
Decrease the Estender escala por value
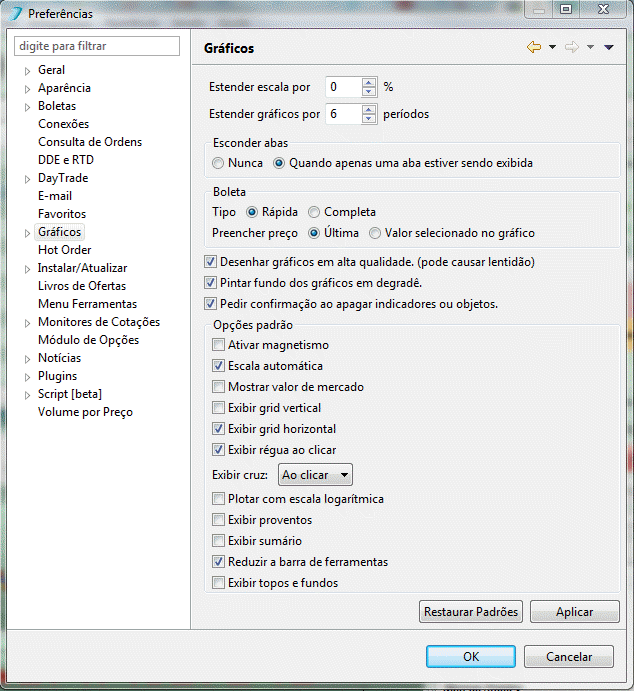tap(369, 92)
